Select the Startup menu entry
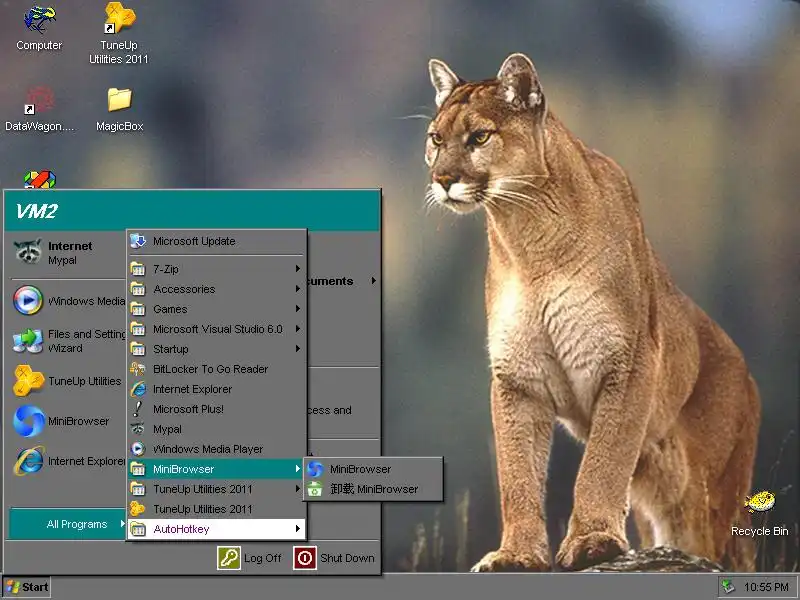 pos(216,349)
